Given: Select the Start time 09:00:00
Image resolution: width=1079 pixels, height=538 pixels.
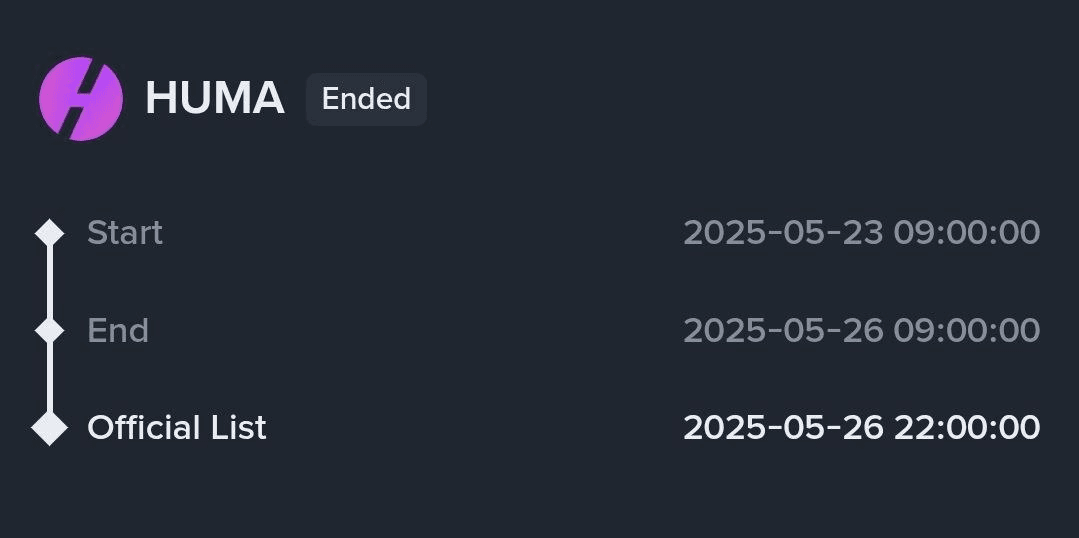Looking at the screenshot, I should (x=967, y=233).
